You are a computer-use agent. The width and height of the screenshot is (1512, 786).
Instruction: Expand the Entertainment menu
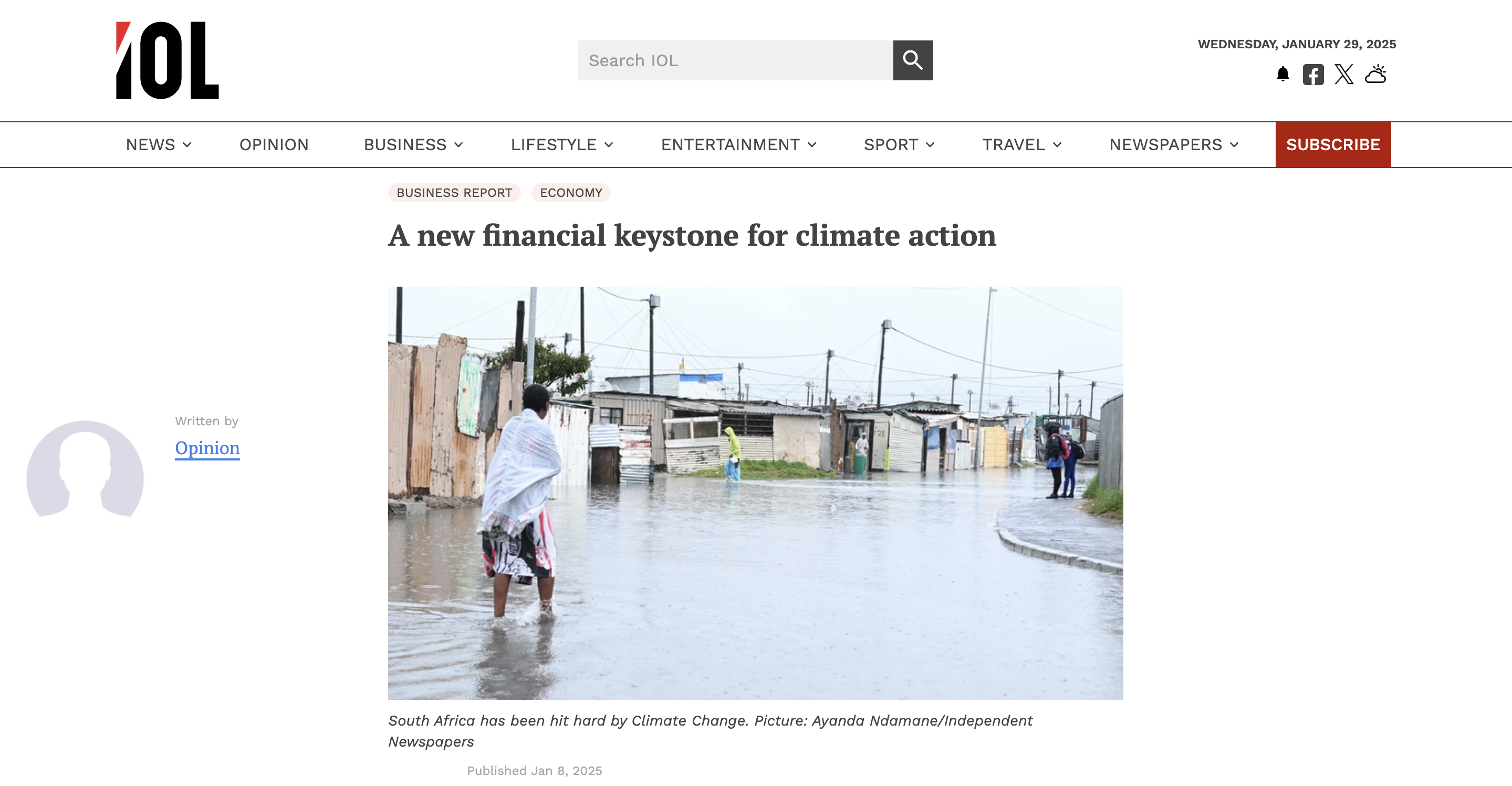[738, 145]
